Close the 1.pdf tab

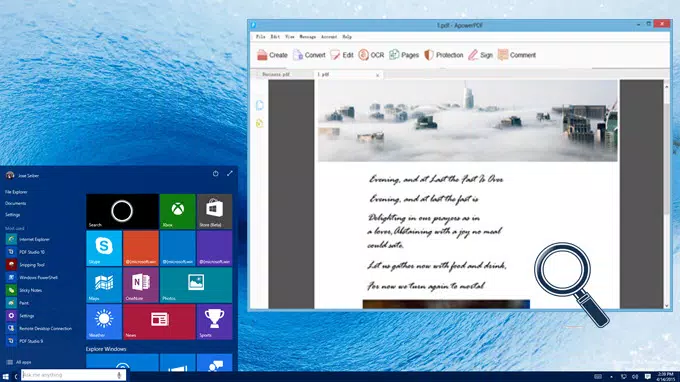tap(377, 75)
